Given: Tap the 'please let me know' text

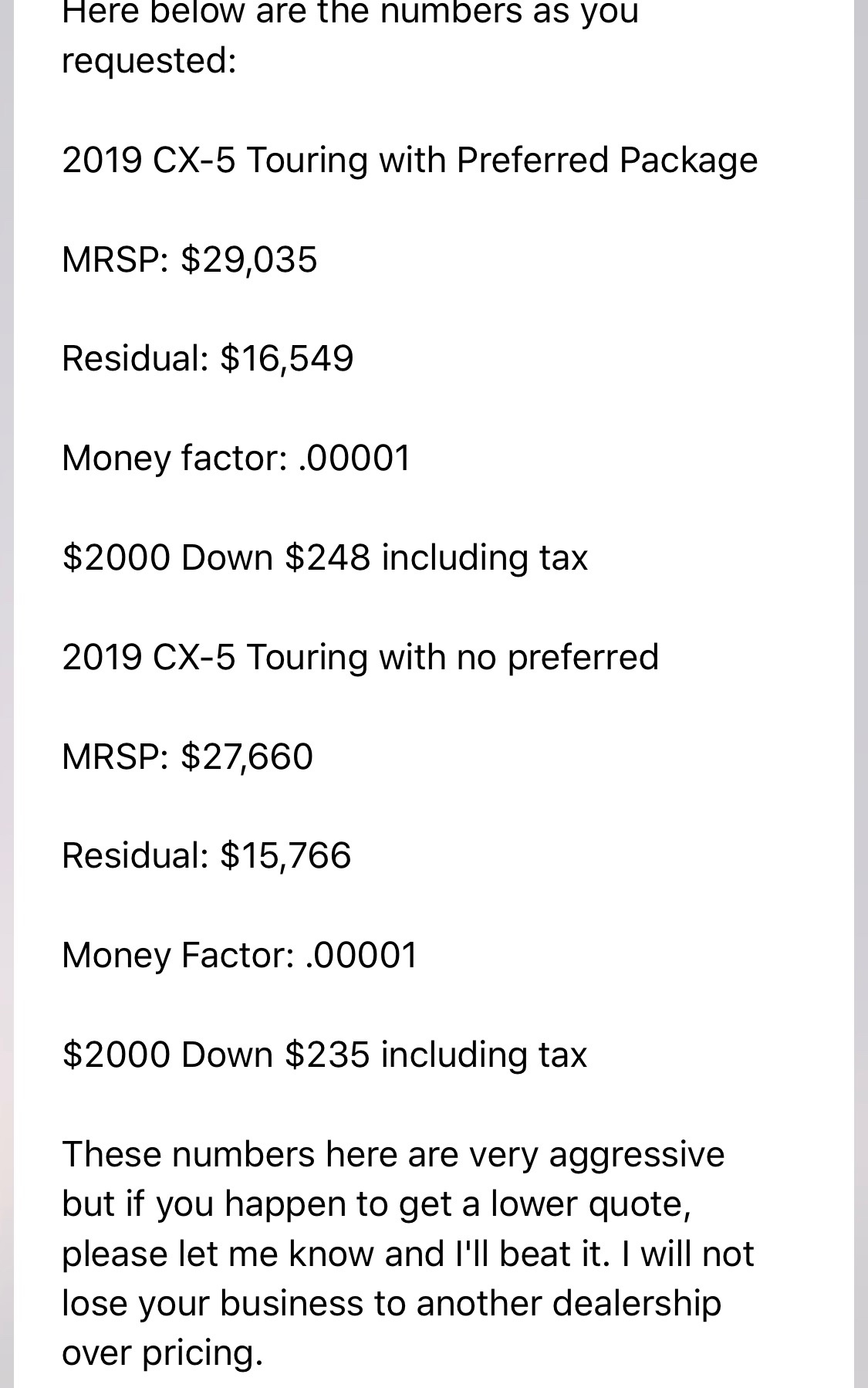Looking at the screenshot, I should point(219,1254).
